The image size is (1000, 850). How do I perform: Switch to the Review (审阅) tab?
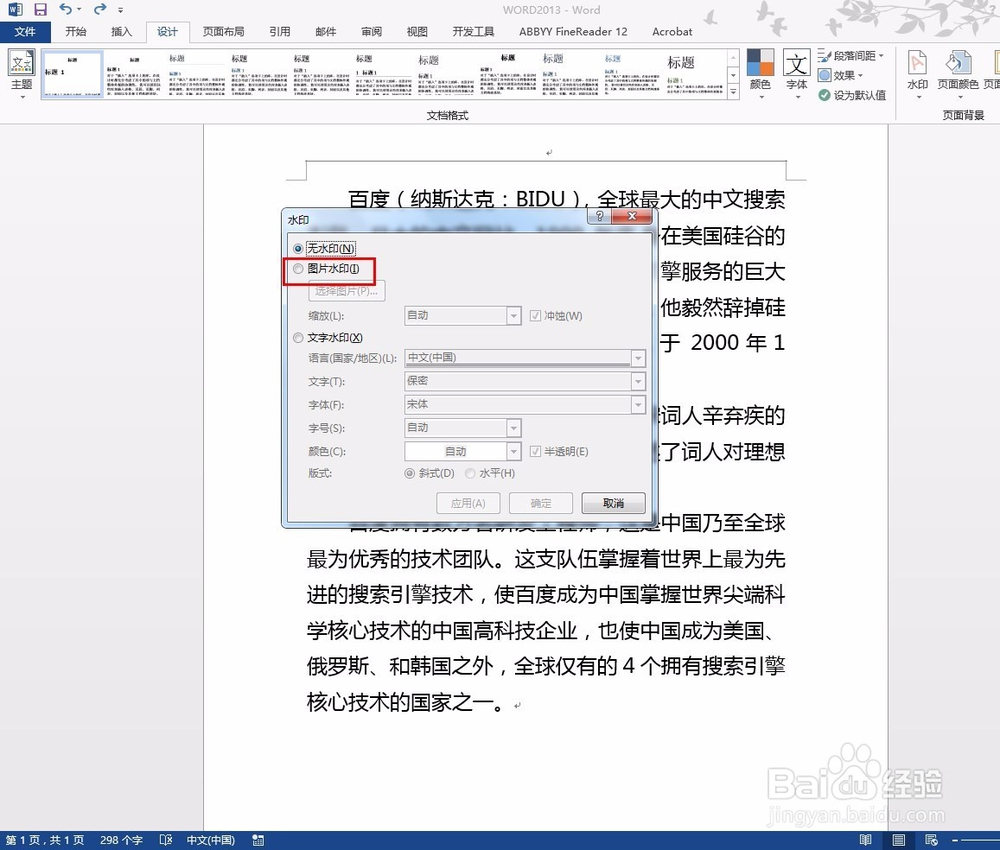[x=371, y=31]
